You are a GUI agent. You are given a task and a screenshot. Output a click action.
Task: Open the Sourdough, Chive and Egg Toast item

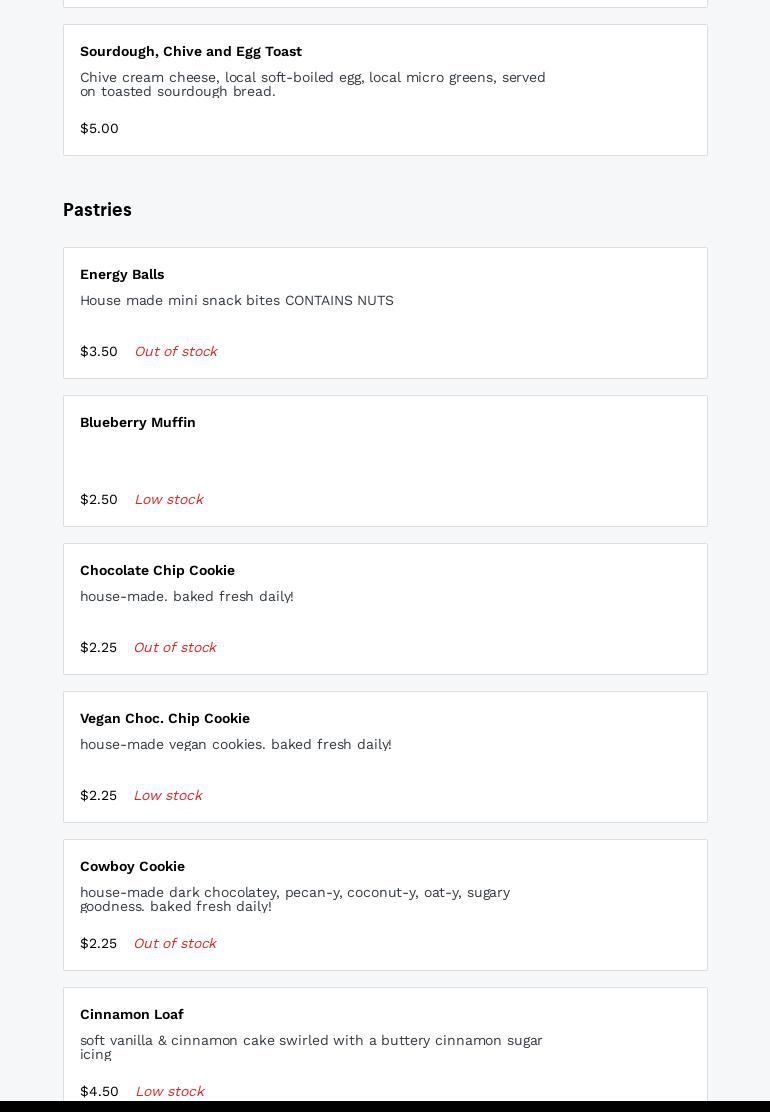(191, 52)
